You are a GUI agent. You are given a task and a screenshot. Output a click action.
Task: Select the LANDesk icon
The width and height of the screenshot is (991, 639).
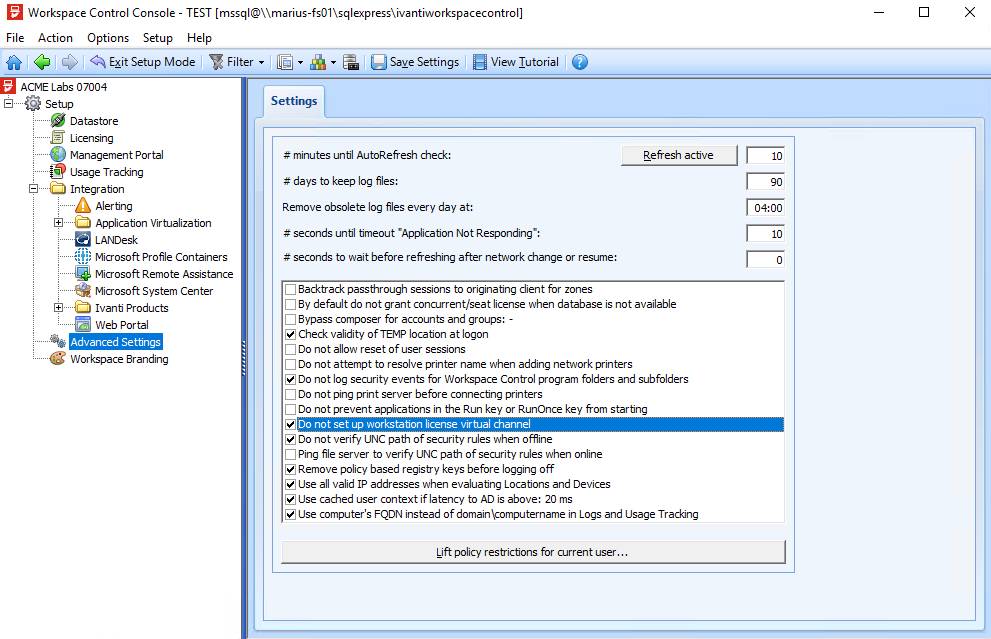click(x=83, y=240)
